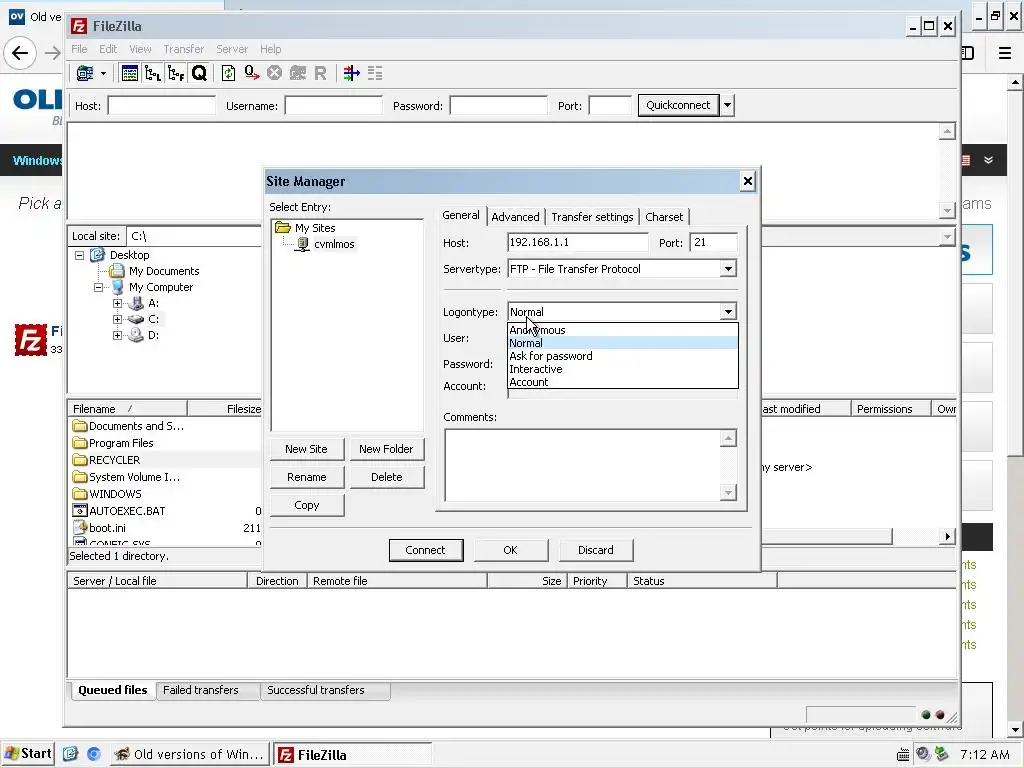Image resolution: width=1024 pixels, height=768 pixels.
Task: Open the browser hamburger menu icon
Action: point(1005,53)
